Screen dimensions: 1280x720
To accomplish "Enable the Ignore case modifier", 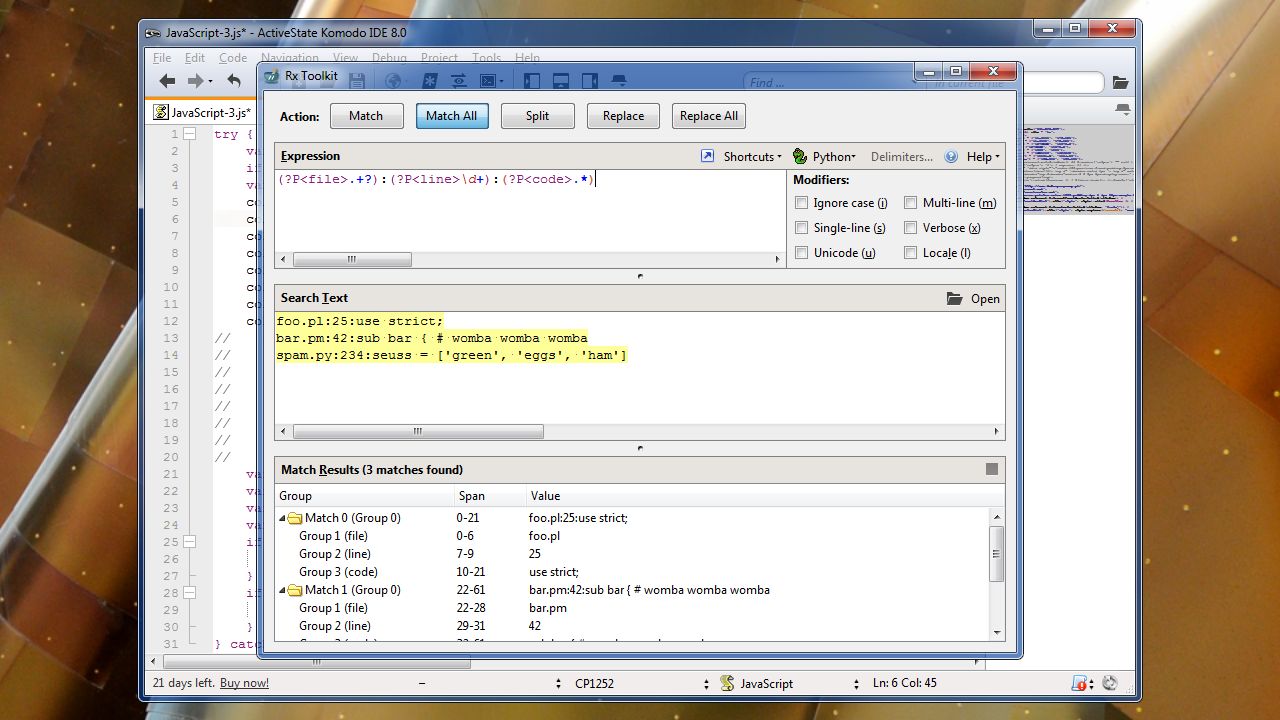I will (801, 202).
